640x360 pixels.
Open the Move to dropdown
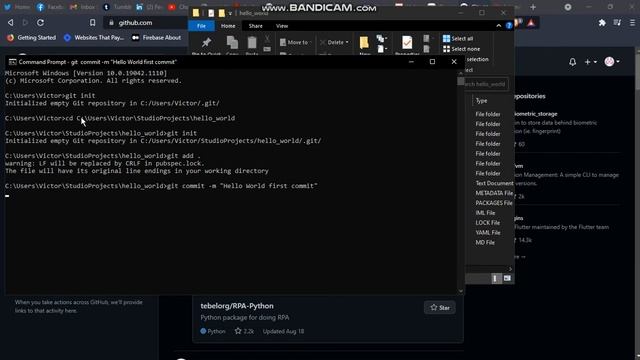click(x=296, y=42)
